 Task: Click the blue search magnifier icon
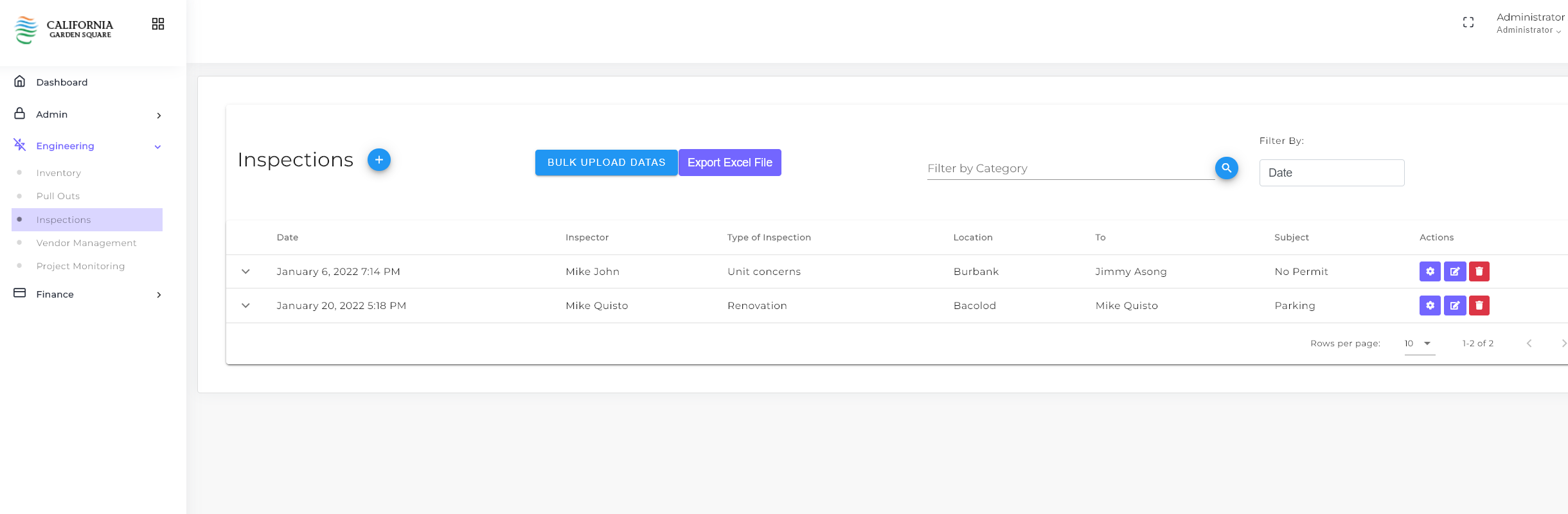pos(1226,168)
